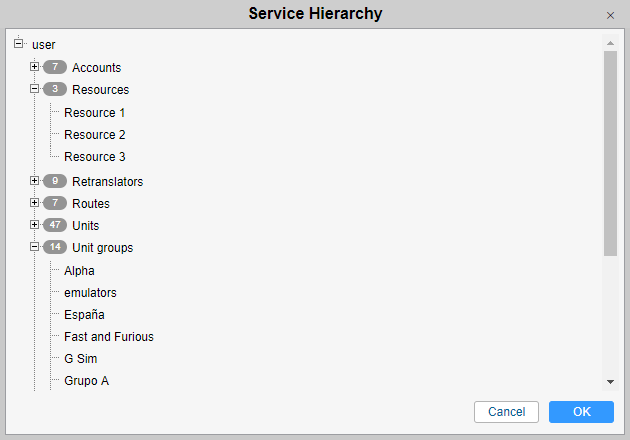The height and width of the screenshot is (440, 630).
Task: Select Resource 3 item
Action: (94, 157)
